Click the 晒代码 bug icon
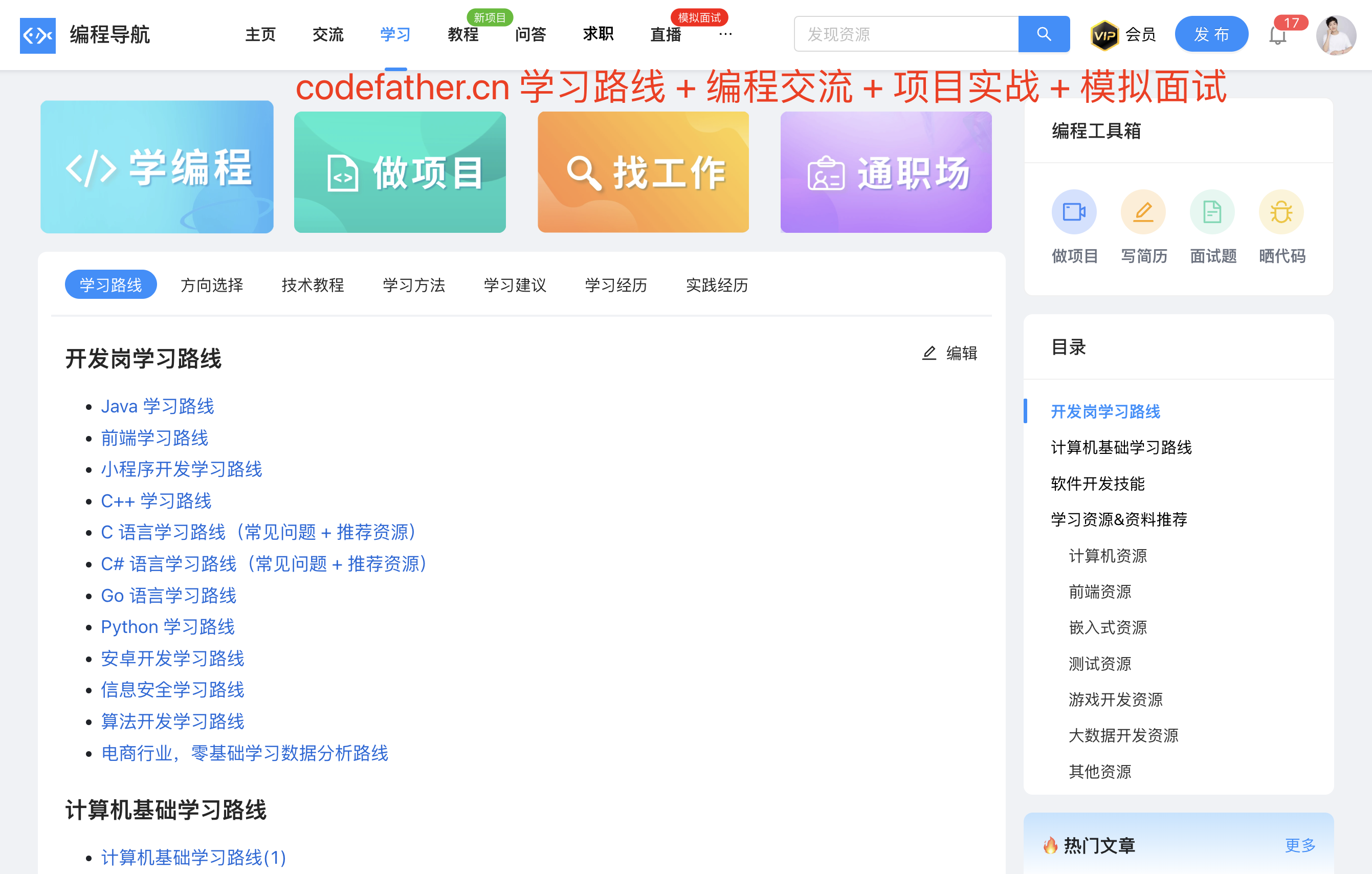The height and width of the screenshot is (874, 1372). [1281, 212]
